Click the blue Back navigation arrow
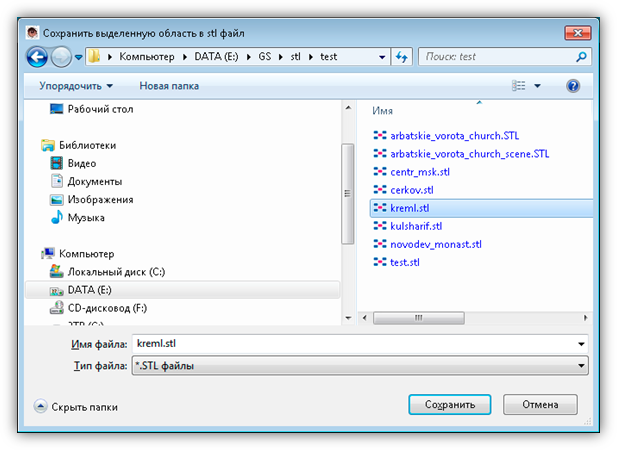Viewport: 617px width, 450px height. pyautogui.click(x=38, y=56)
